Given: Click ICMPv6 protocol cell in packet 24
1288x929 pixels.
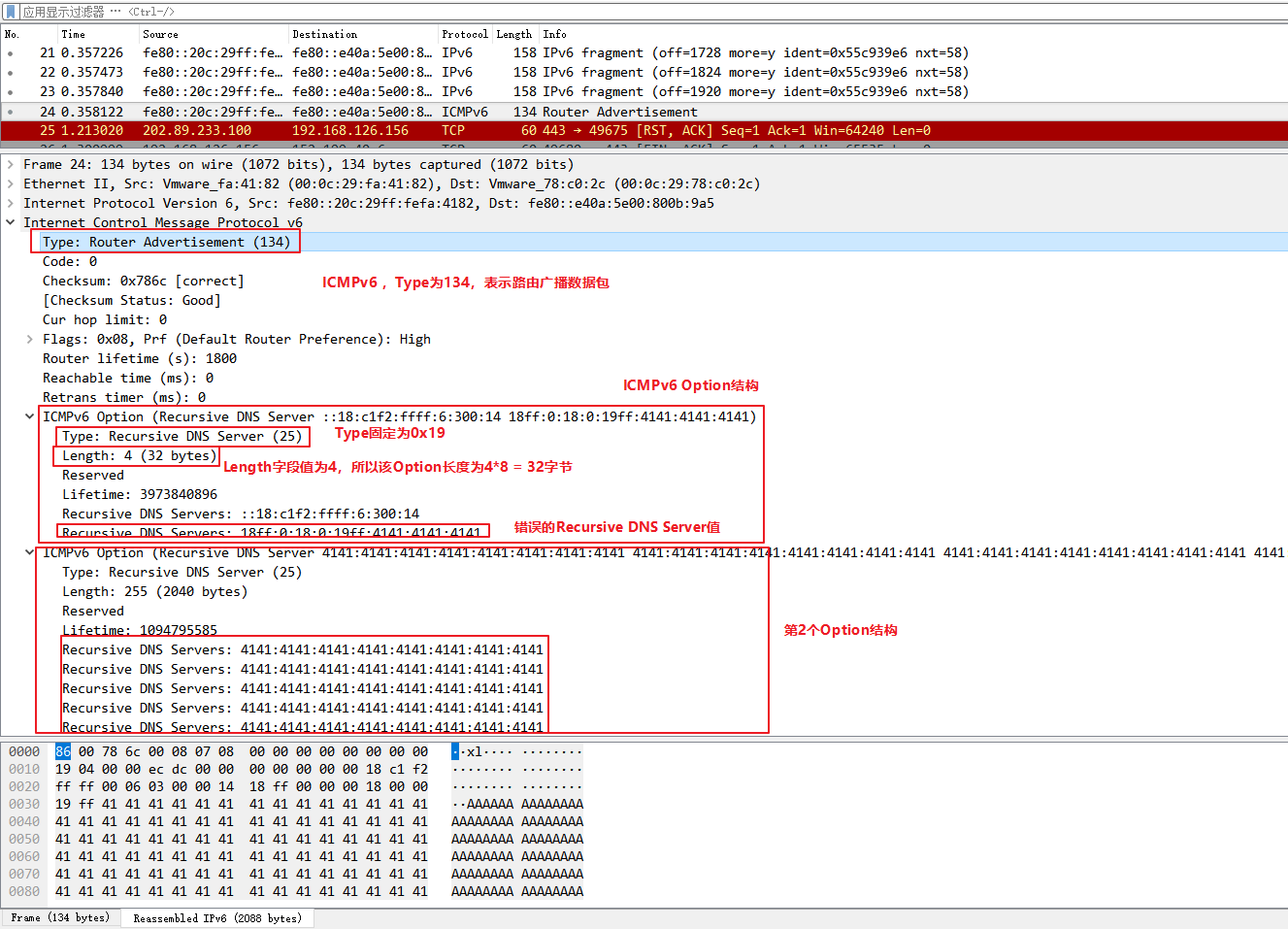Looking at the screenshot, I should (465, 112).
